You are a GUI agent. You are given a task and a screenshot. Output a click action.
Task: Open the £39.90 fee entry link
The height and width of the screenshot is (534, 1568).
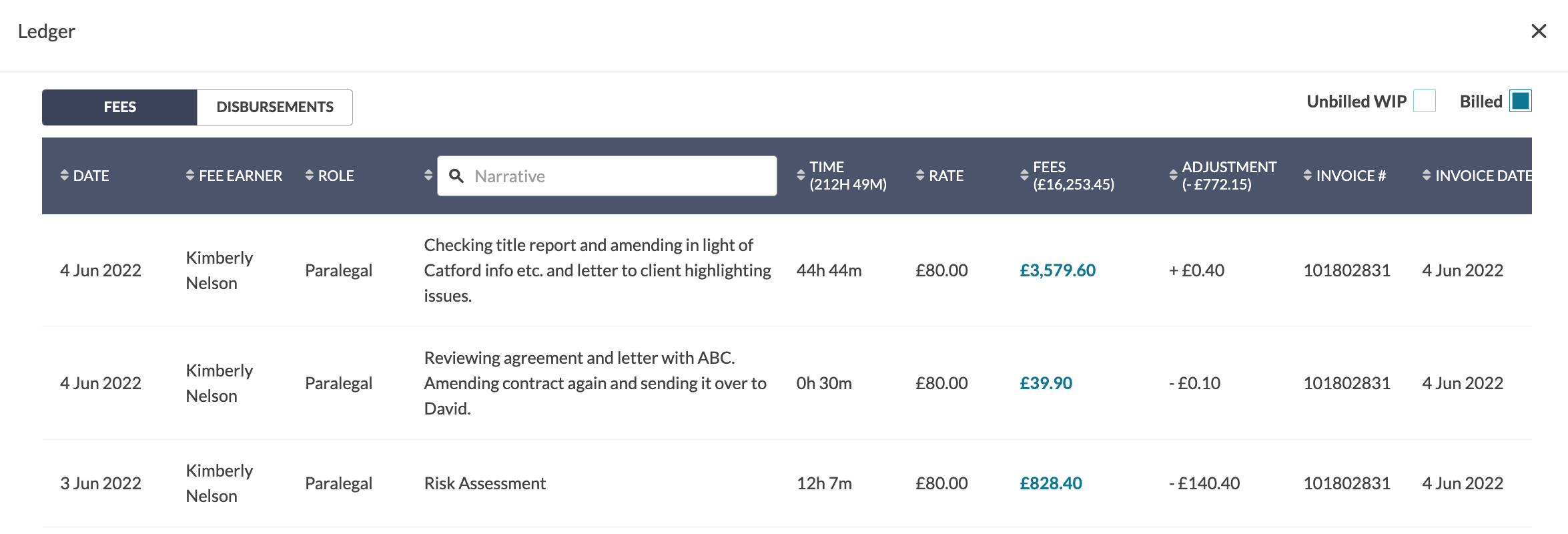tap(1046, 383)
